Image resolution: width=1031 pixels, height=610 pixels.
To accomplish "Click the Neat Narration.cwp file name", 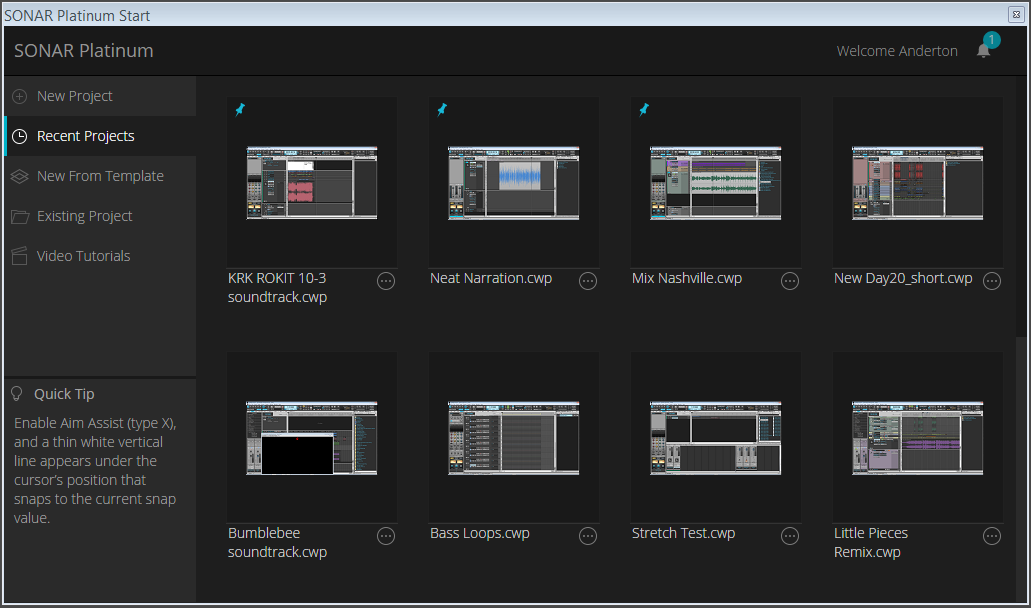I will [491, 279].
